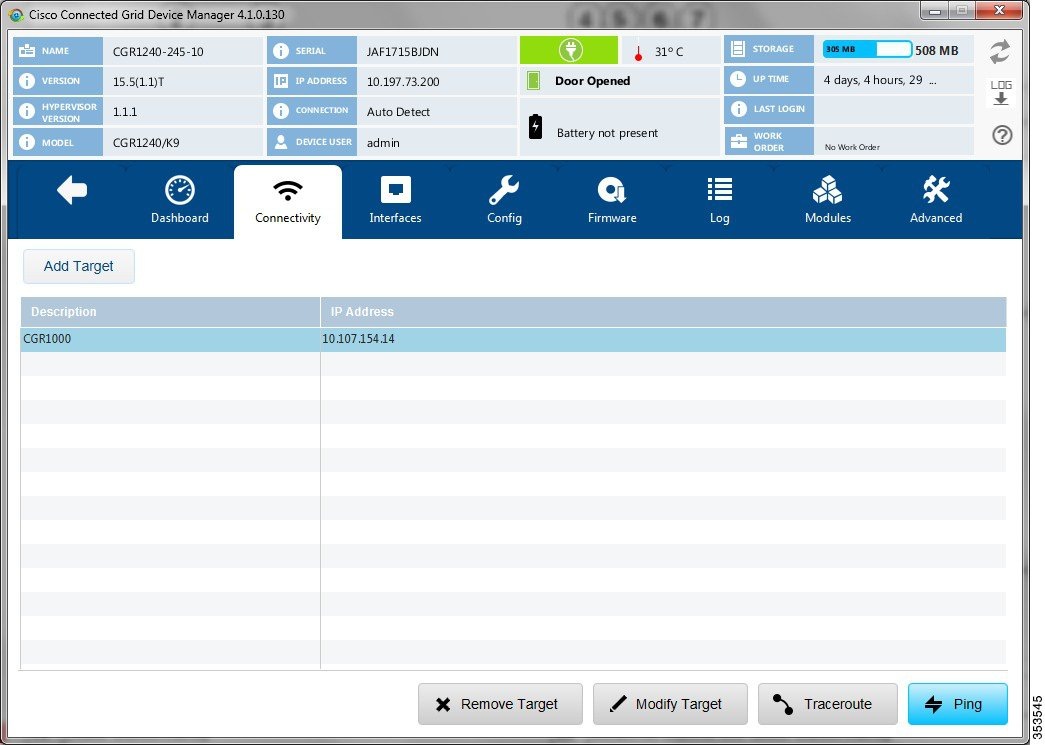Click the admin device user value
The image size is (1045, 745).
pyautogui.click(x=383, y=143)
